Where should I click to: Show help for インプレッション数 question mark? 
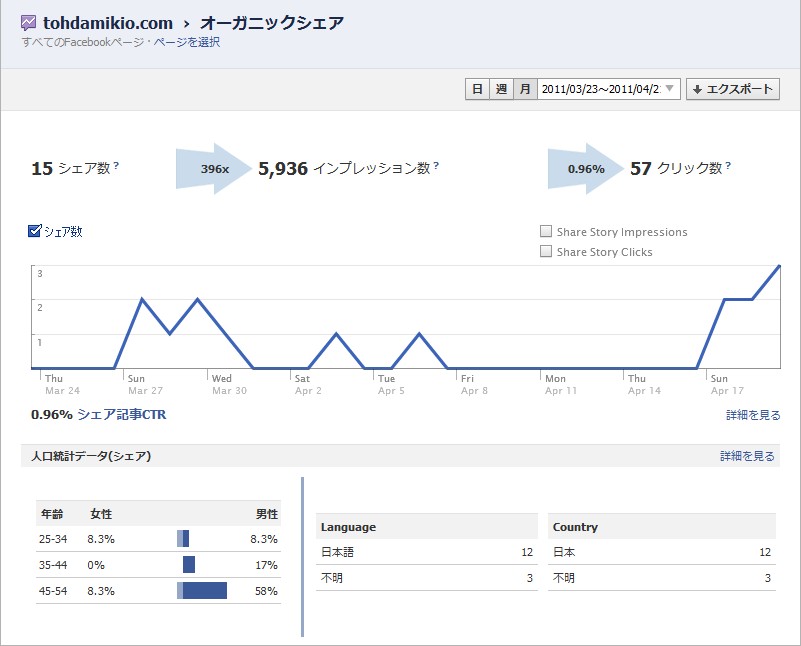coord(436,165)
